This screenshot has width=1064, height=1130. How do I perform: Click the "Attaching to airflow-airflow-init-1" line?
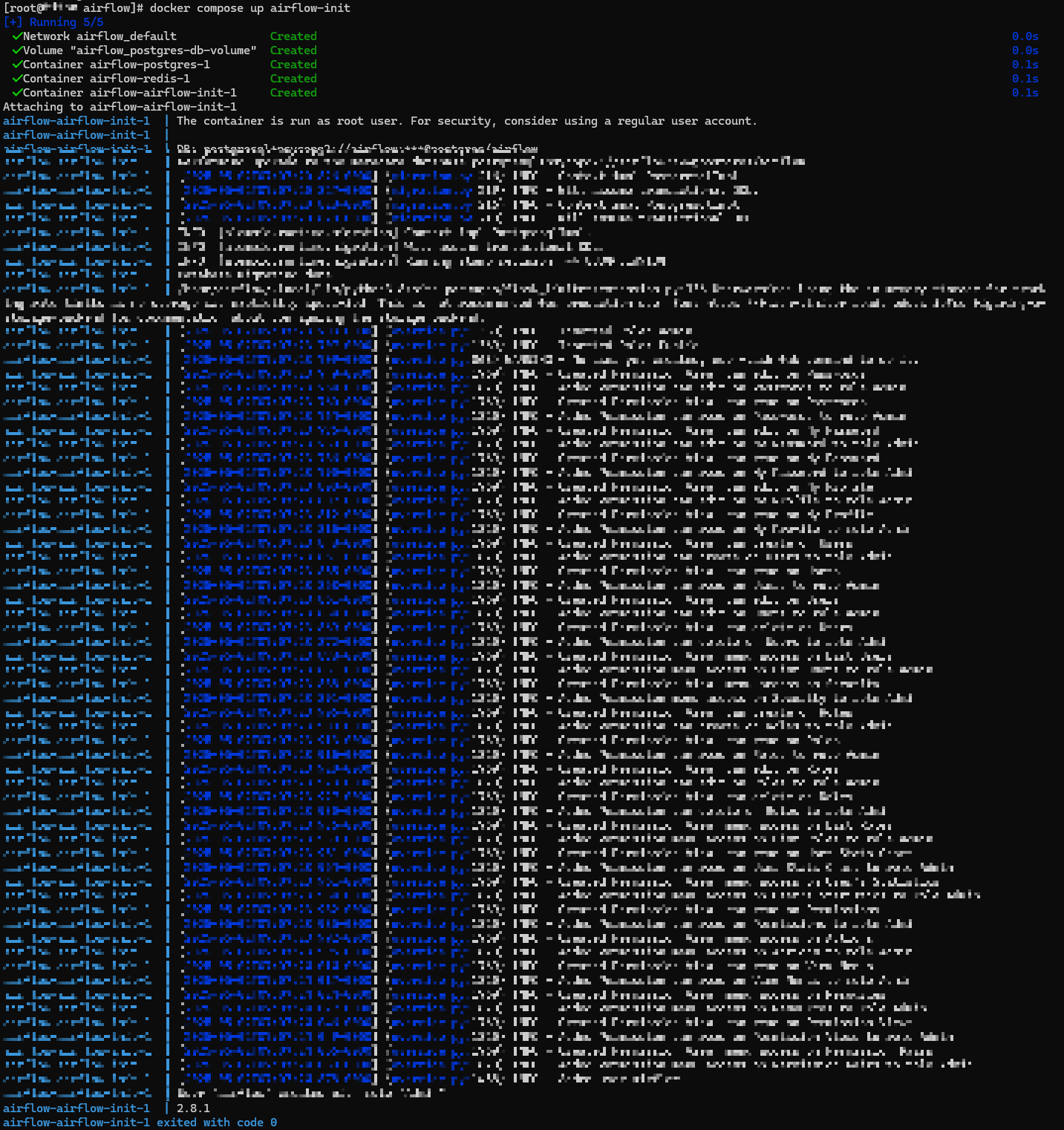[x=120, y=106]
